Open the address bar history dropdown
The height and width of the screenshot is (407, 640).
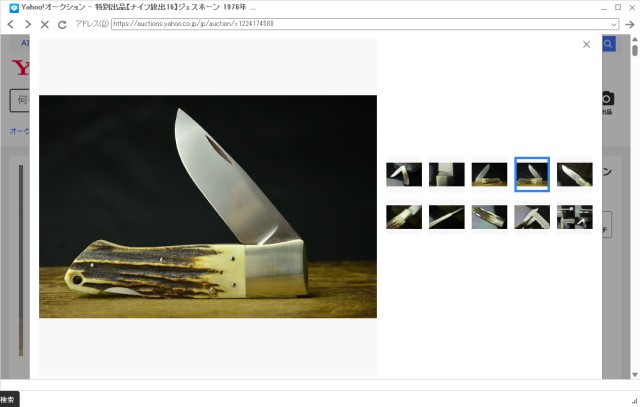(613, 24)
